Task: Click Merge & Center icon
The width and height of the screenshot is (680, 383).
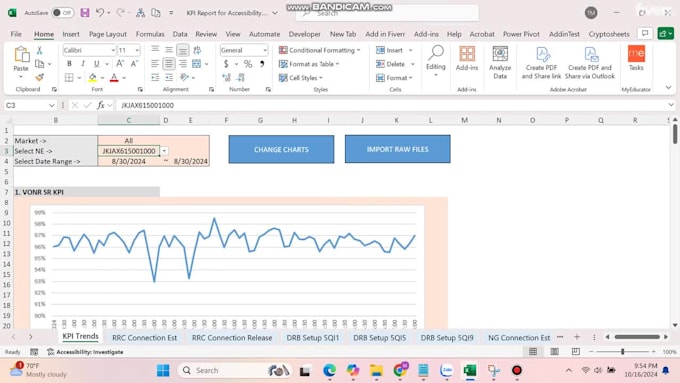Action: 196,64
